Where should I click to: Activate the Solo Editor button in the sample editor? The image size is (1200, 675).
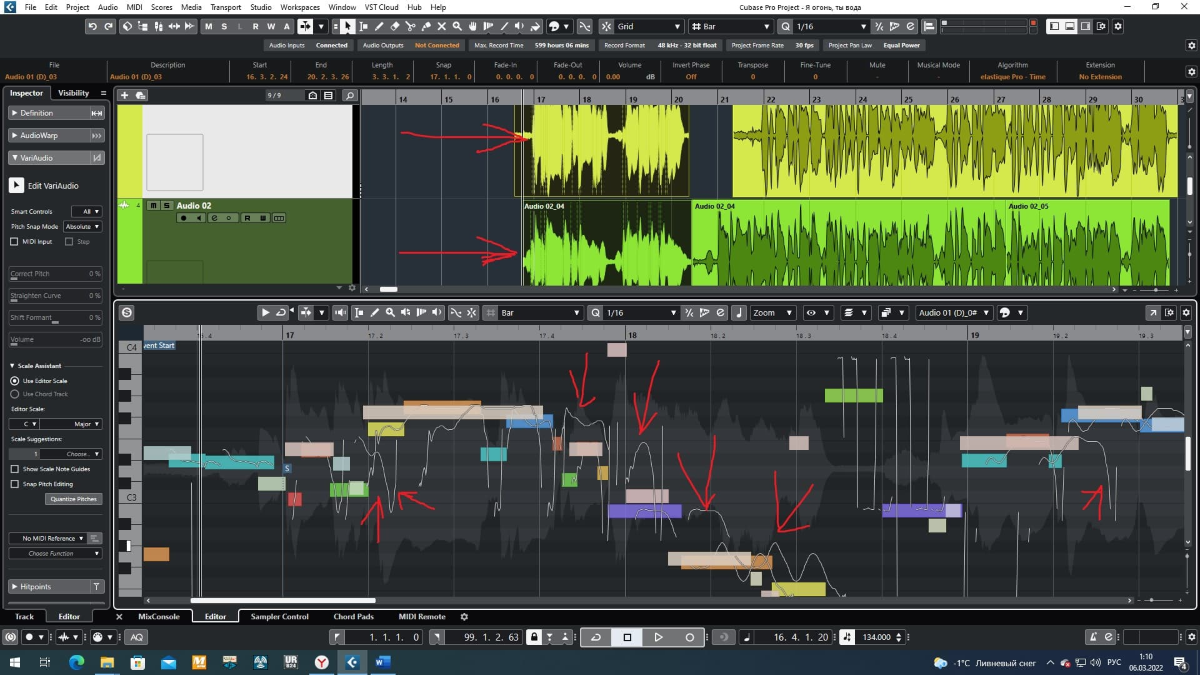[x=127, y=313]
